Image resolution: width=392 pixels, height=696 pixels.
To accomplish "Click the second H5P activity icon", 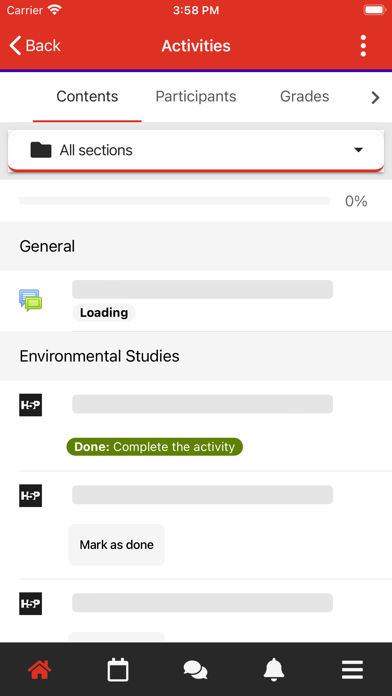I will pyautogui.click(x=31, y=495).
